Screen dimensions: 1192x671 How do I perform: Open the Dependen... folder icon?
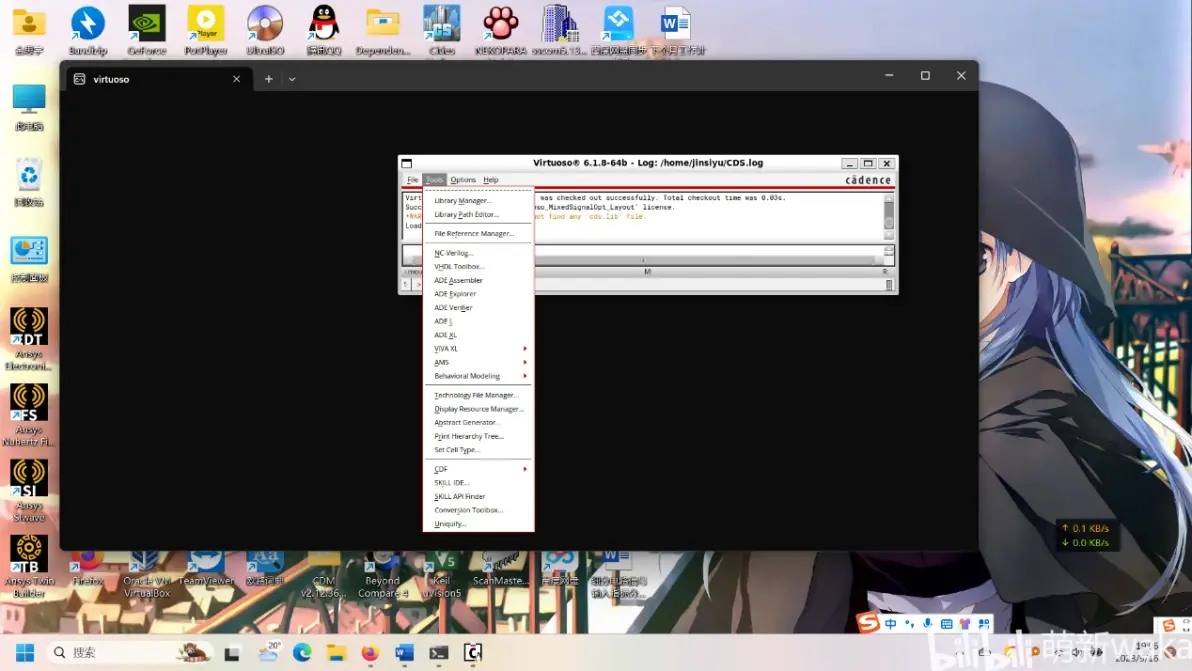point(383,30)
